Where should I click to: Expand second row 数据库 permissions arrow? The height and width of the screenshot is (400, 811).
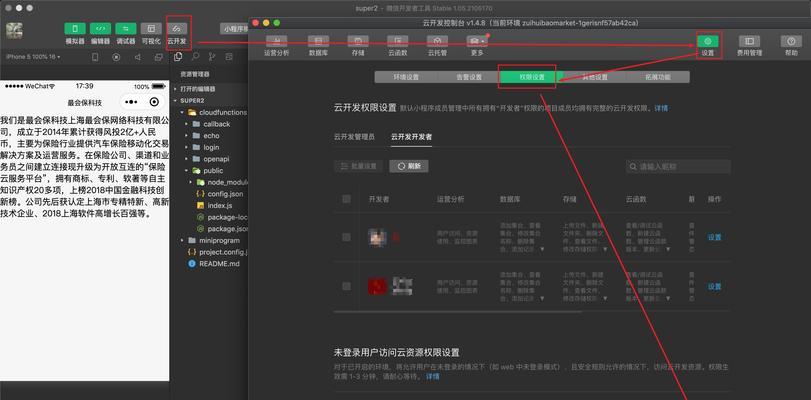tap(542, 299)
